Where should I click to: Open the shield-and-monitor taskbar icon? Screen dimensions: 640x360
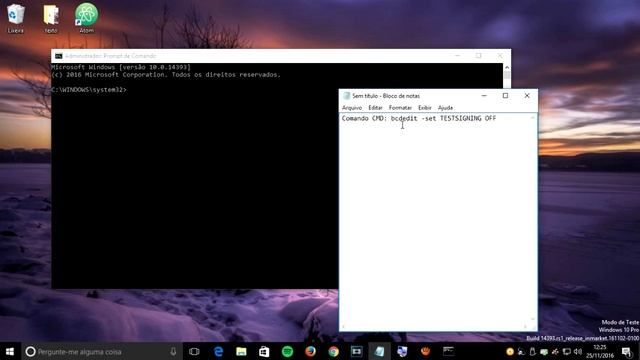[x=402, y=351]
